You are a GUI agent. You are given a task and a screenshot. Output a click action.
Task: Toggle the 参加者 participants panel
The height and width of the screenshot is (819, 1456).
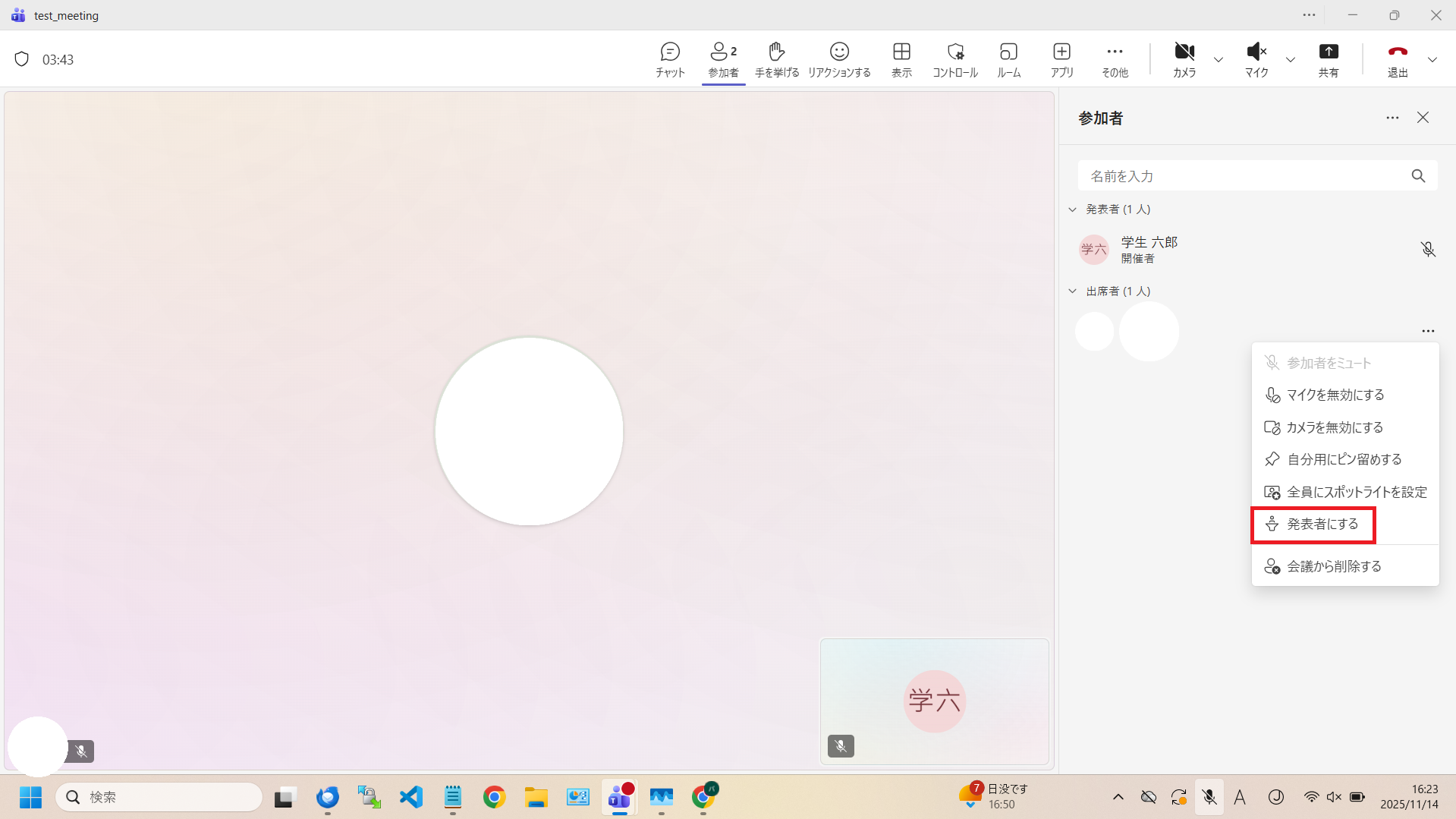pyautogui.click(x=723, y=59)
